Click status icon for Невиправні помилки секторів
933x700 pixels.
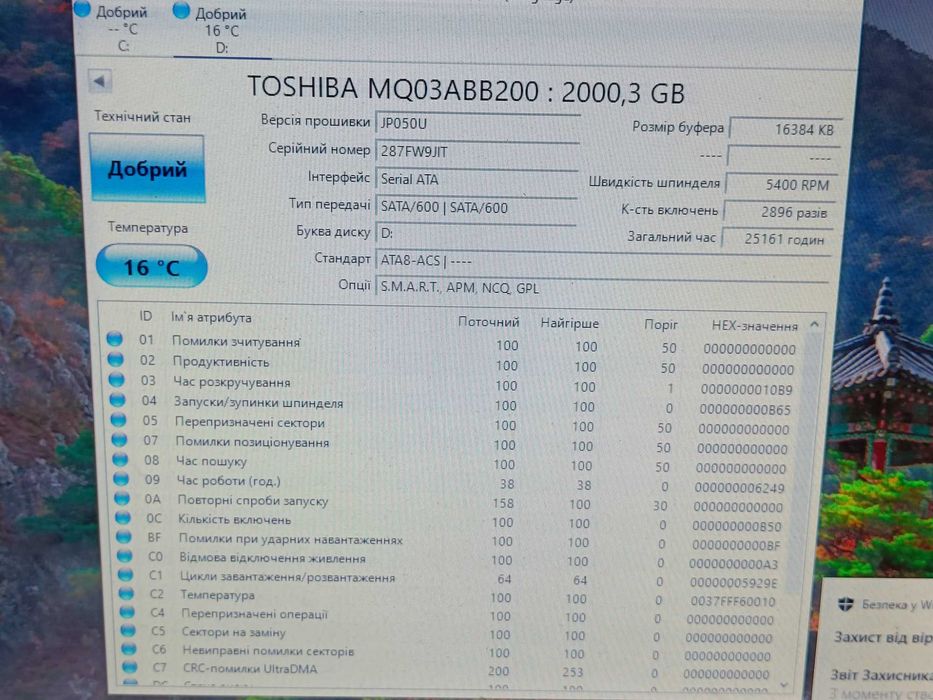tap(129, 648)
